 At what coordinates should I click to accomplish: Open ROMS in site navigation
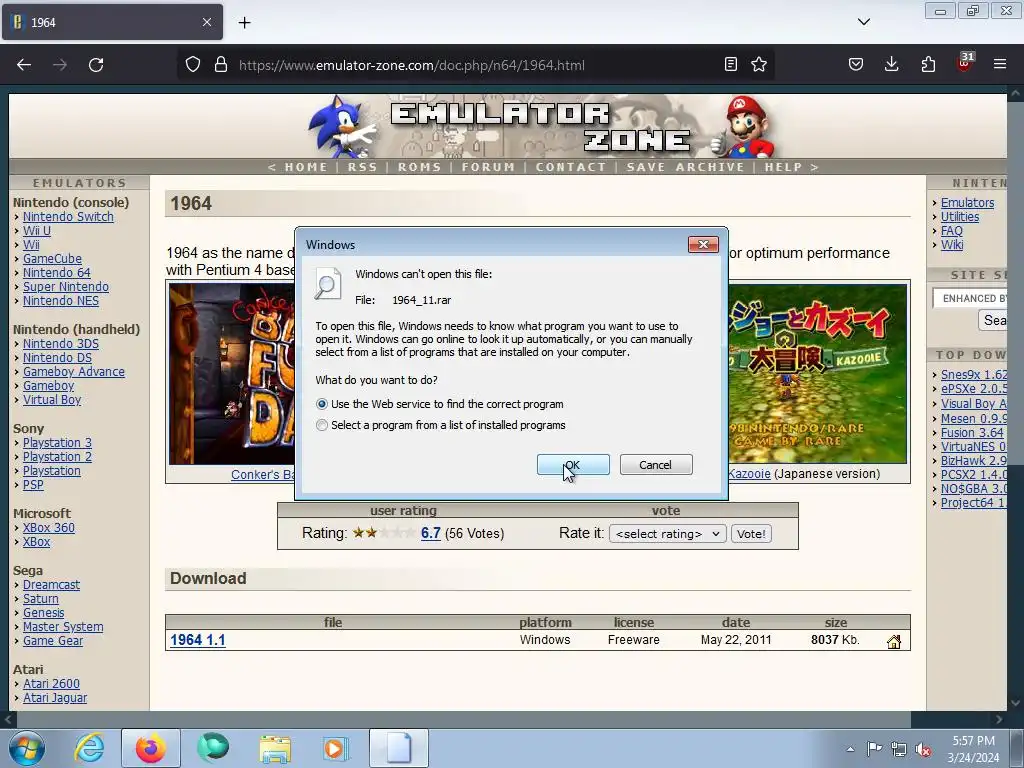(419, 167)
